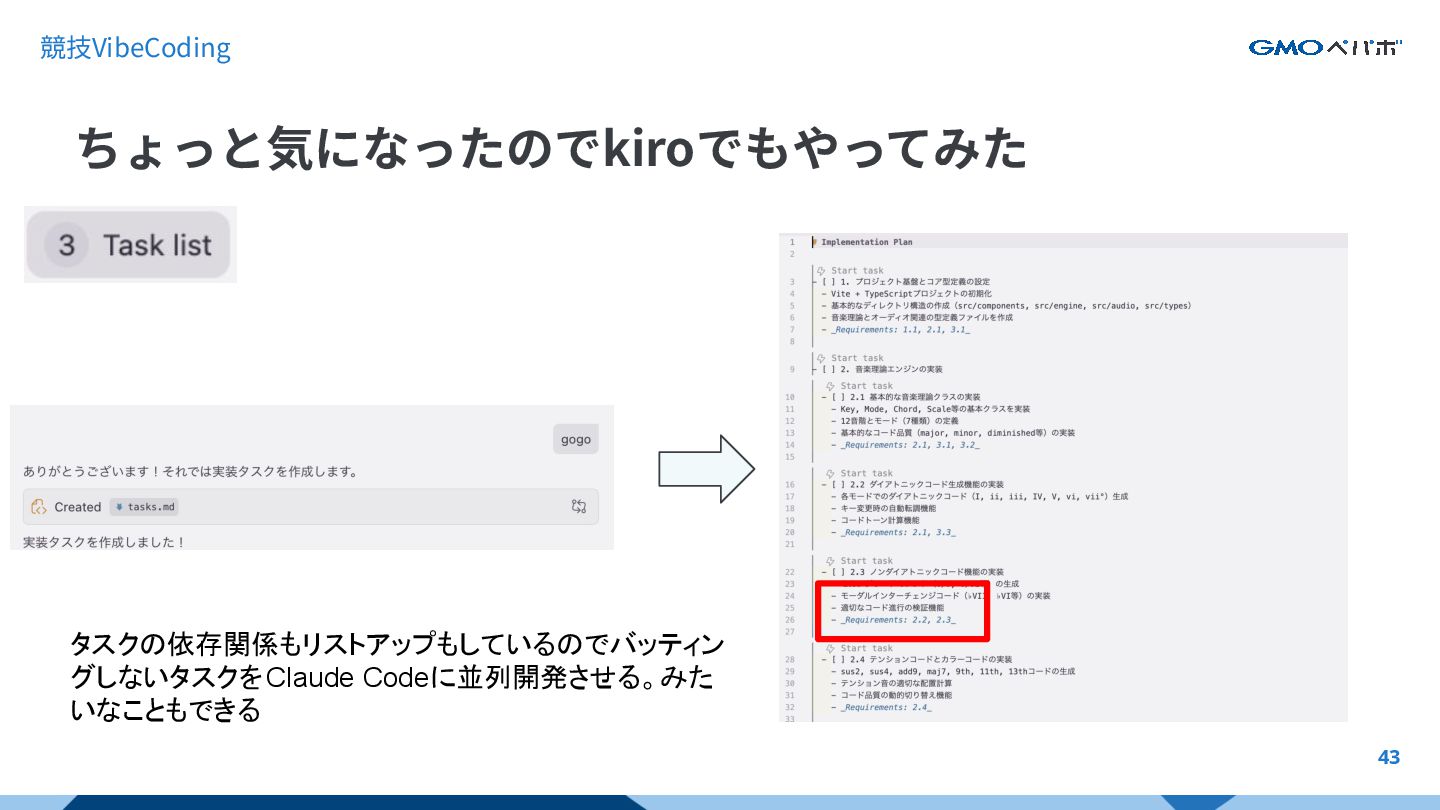This screenshot has height=810, width=1440.
Task: Click line number 10 in the editor gutter
Action: tap(790, 397)
